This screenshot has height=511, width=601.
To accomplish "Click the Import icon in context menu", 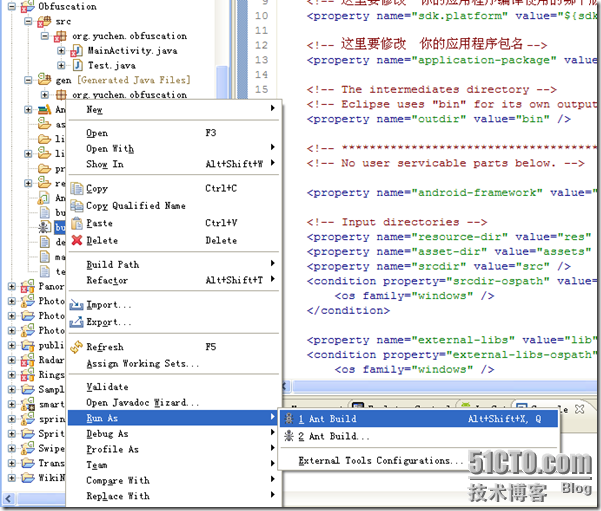I will (x=76, y=305).
